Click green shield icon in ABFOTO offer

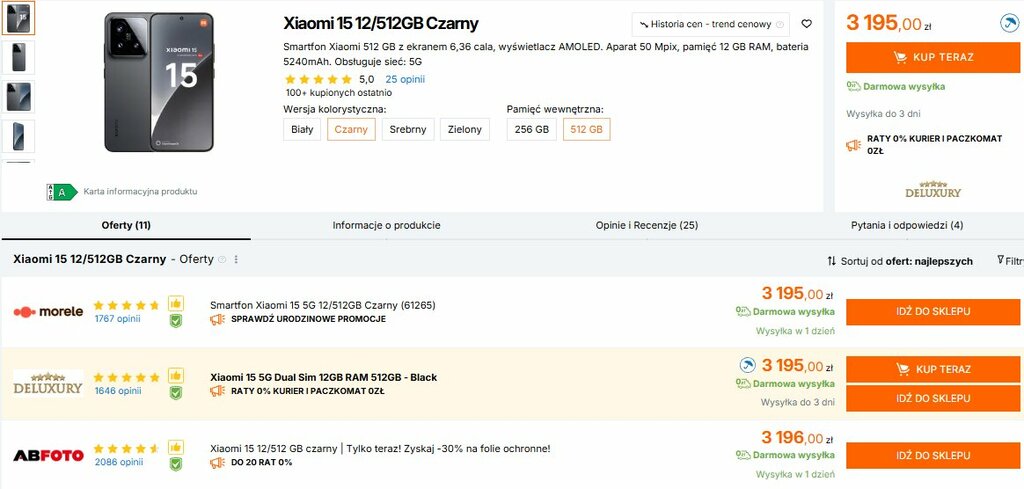coord(176,465)
